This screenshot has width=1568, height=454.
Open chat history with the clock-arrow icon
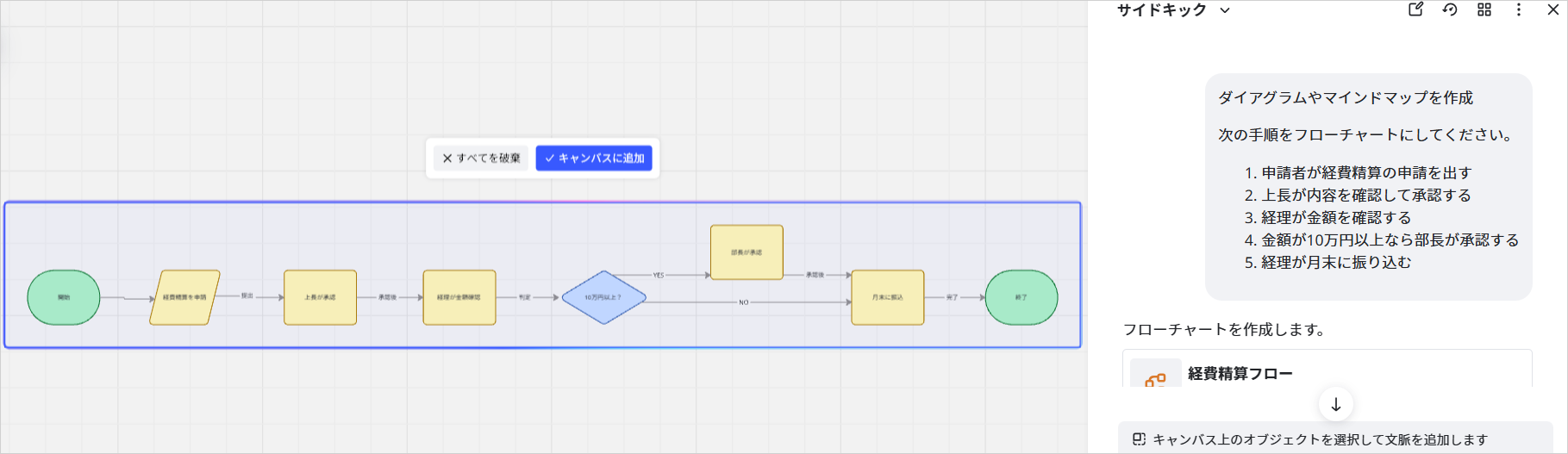(1450, 9)
